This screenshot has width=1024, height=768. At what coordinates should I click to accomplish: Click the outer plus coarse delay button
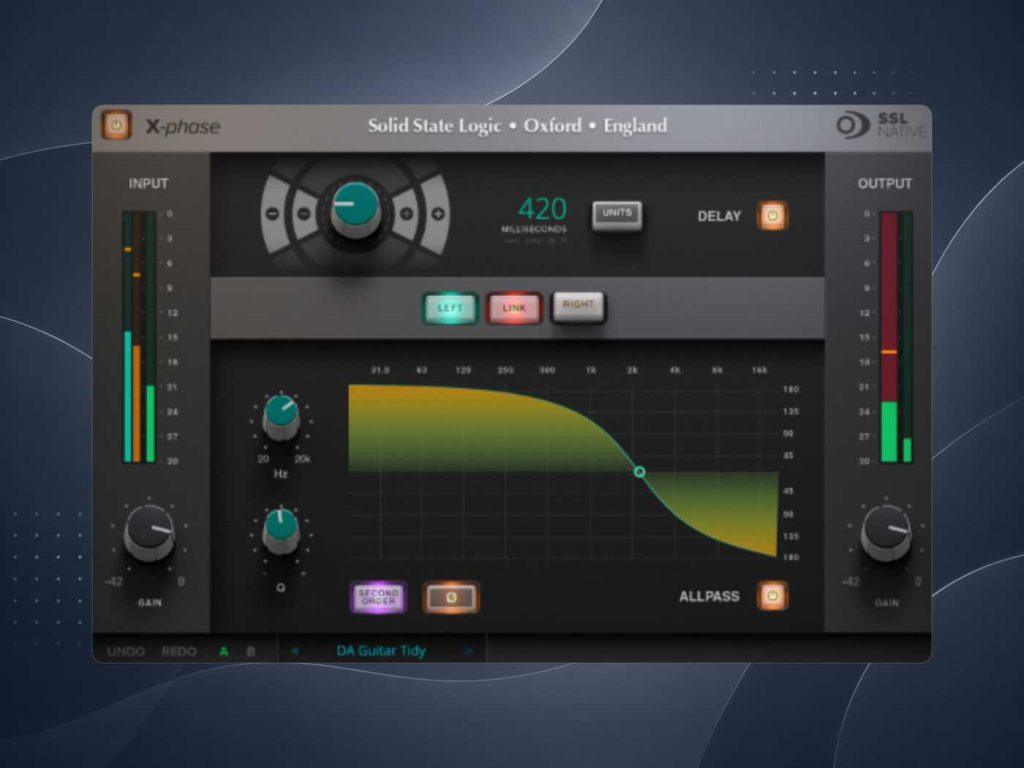tap(438, 214)
